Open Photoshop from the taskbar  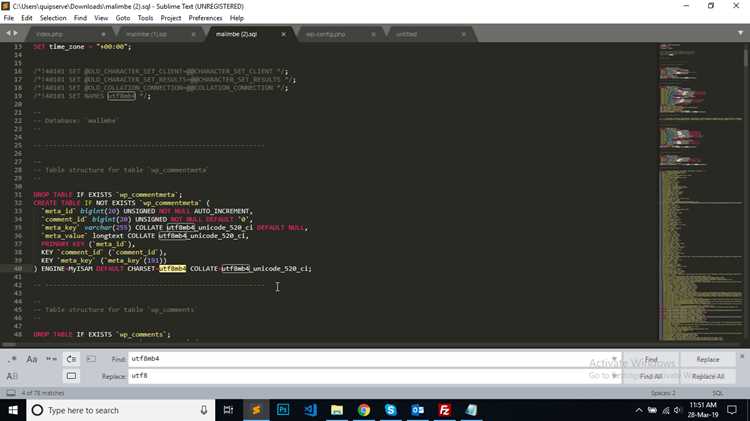click(x=283, y=410)
